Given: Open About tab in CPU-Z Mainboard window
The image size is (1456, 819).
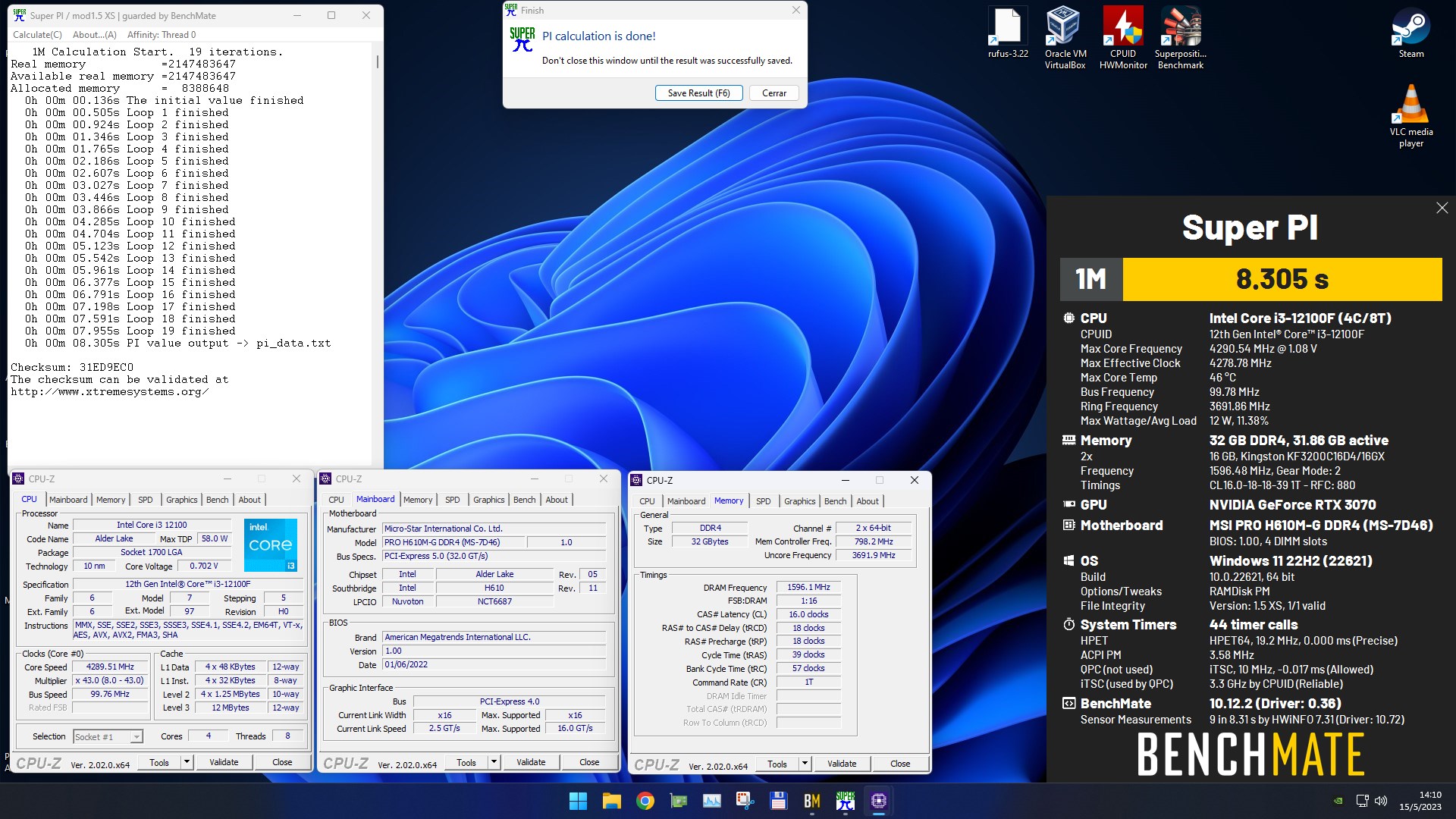Looking at the screenshot, I should (557, 500).
